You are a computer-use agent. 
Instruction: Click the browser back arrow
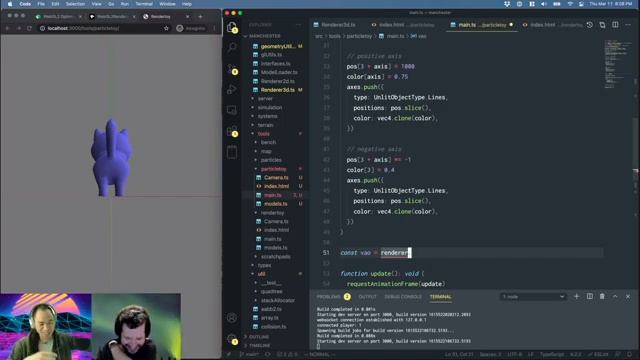tap(7, 28)
